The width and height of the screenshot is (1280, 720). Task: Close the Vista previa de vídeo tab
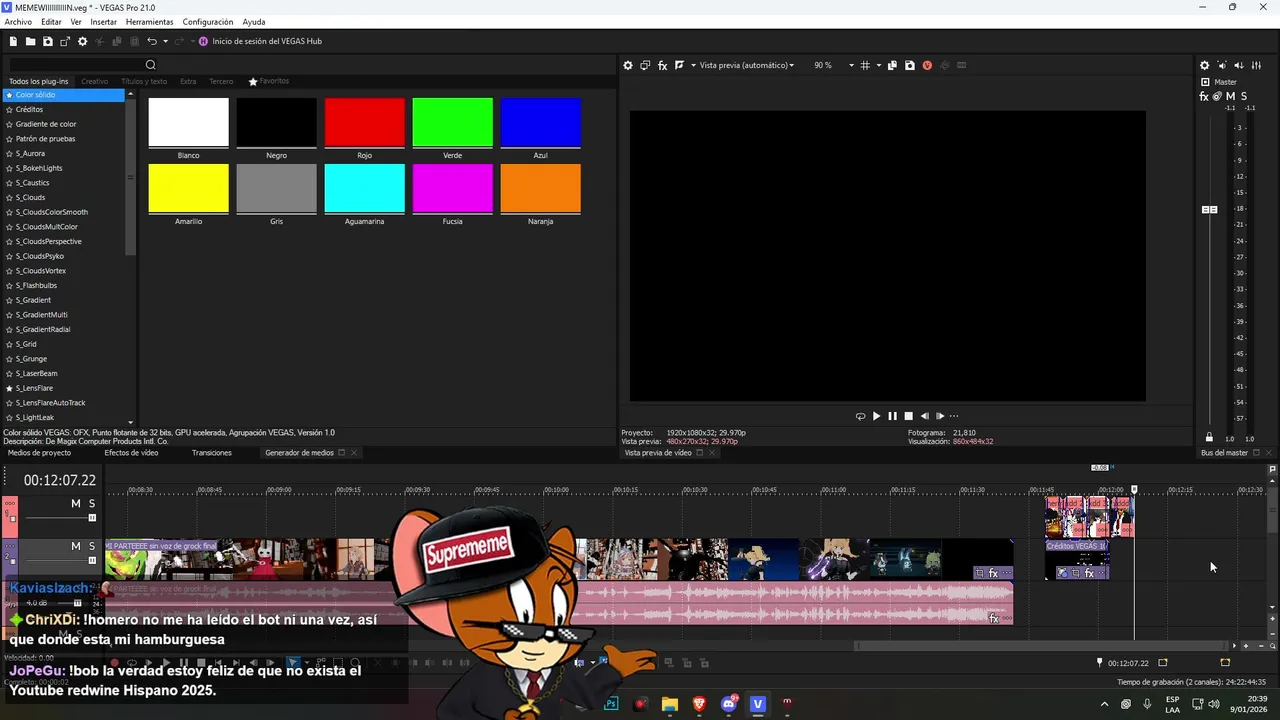[712, 453]
